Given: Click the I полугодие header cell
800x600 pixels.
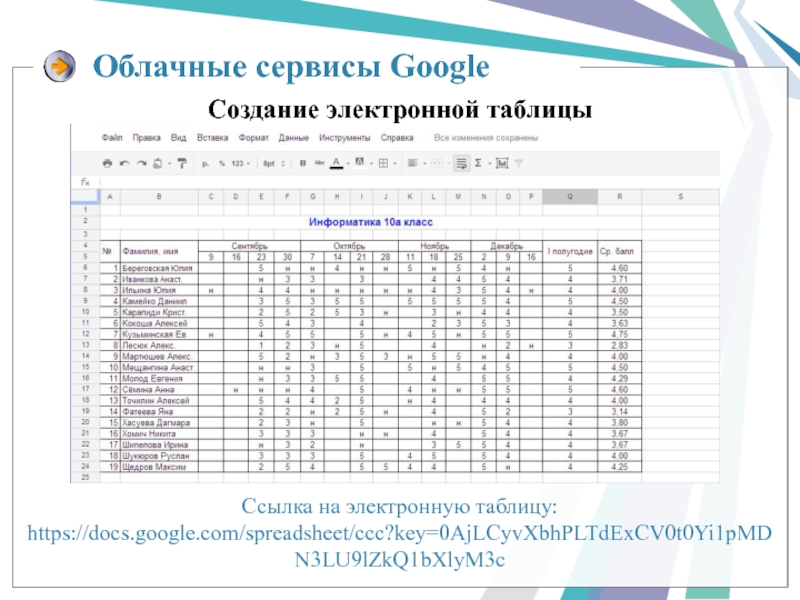Looking at the screenshot, I should pos(569,251).
